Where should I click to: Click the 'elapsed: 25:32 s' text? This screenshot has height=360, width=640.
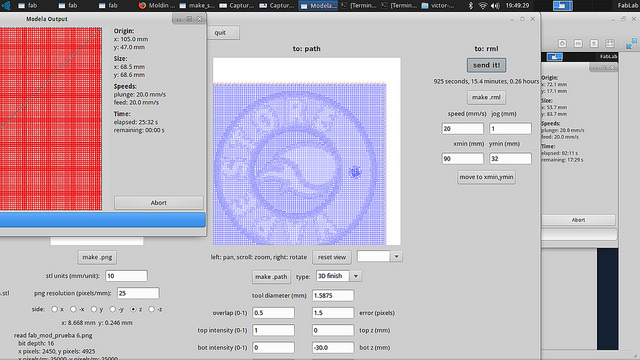pyautogui.click(x=136, y=122)
